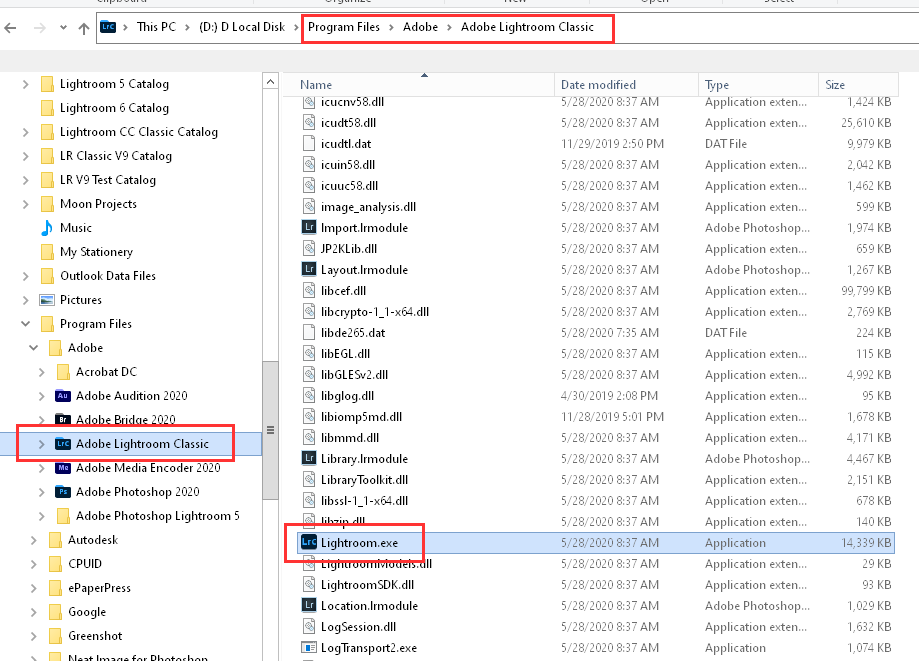This screenshot has height=661, width=919.
Task: Select Outlook Data Files folder
Action: pos(107,276)
